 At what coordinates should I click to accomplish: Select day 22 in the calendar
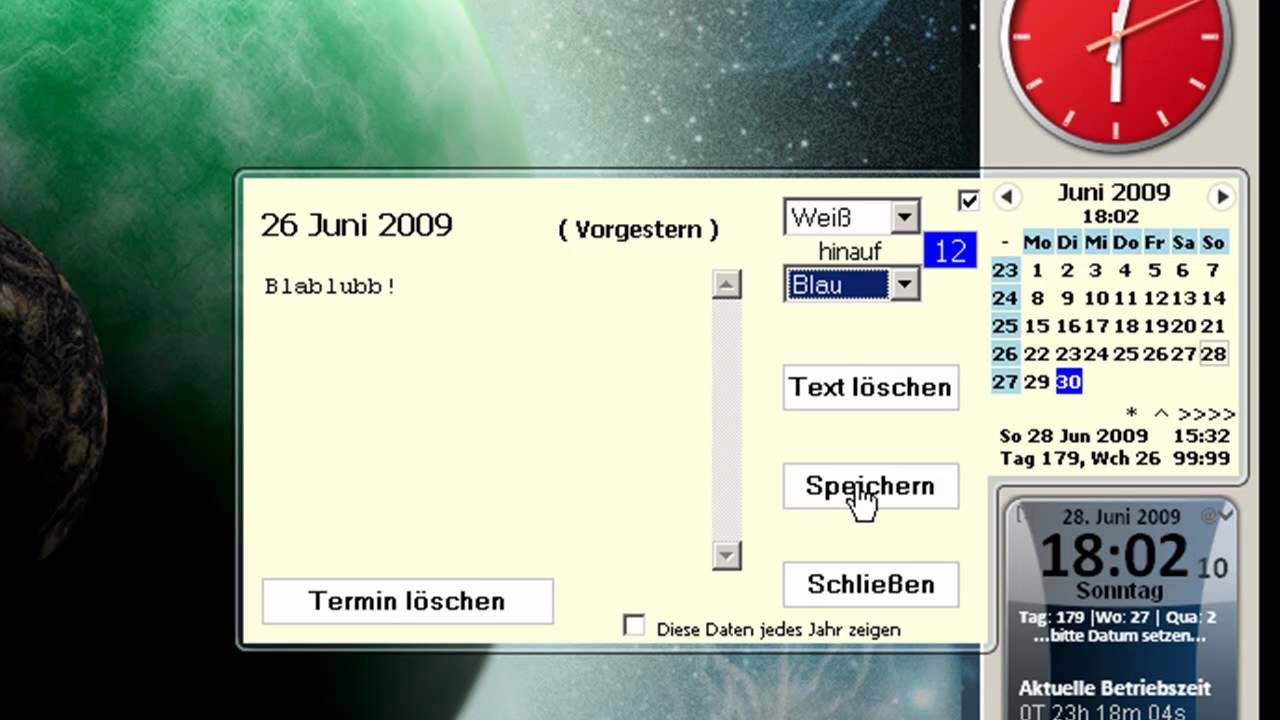pyautogui.click(x=1037, y=354)
